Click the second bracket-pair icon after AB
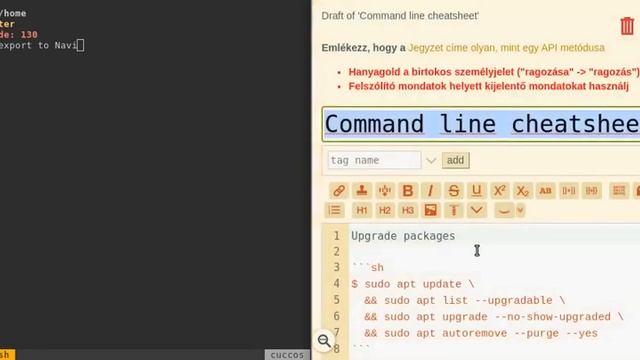This screenshot has width=640, height=360. [591, 191]
